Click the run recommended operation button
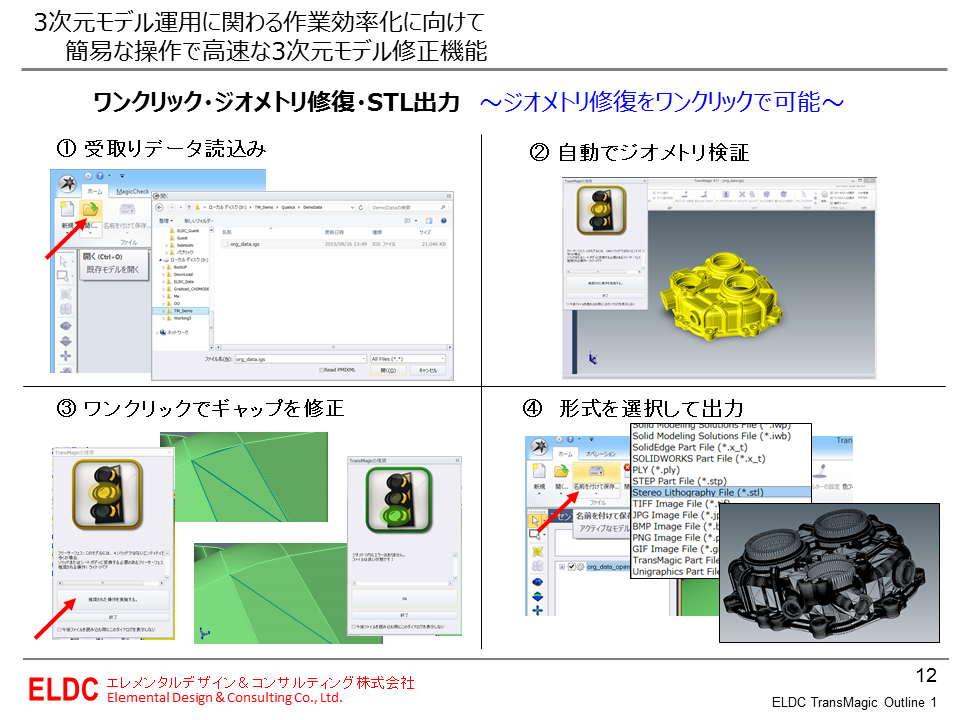 [x=113, y=599]
